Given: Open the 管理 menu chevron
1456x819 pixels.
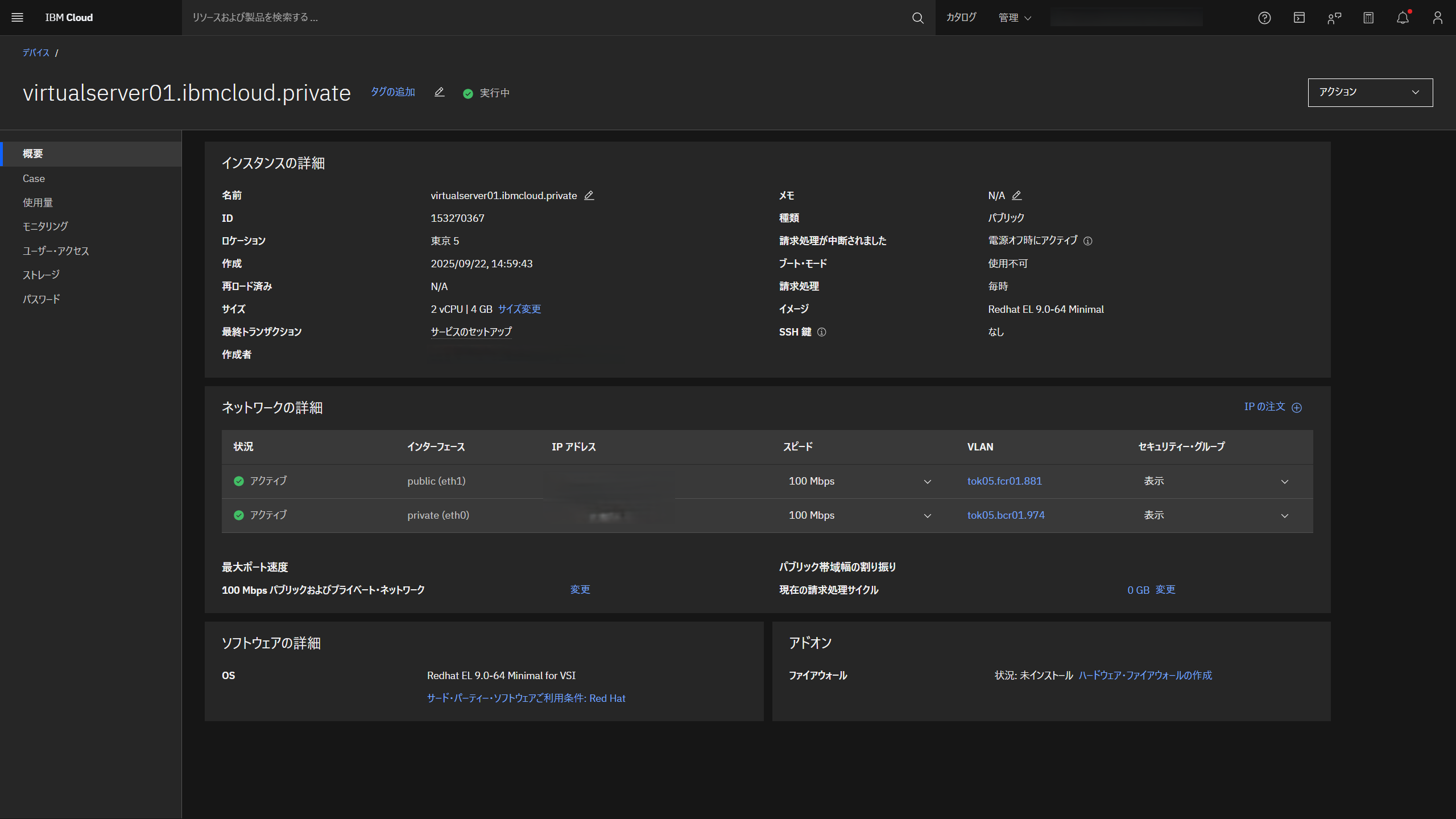Looking at the screenshot, I should [1028, 18].
